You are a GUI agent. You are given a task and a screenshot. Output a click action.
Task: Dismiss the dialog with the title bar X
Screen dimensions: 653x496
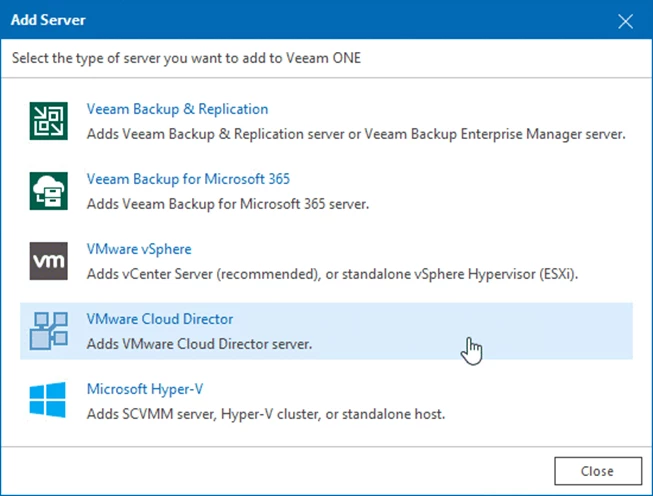pyautogui.click(x=626, y=21)
